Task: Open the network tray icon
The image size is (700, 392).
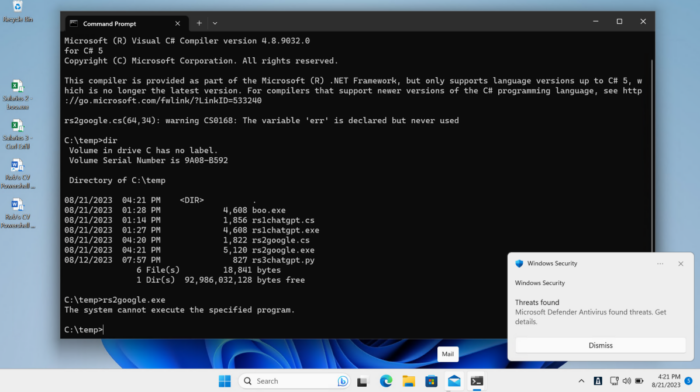Action: [x=614, y=381]
